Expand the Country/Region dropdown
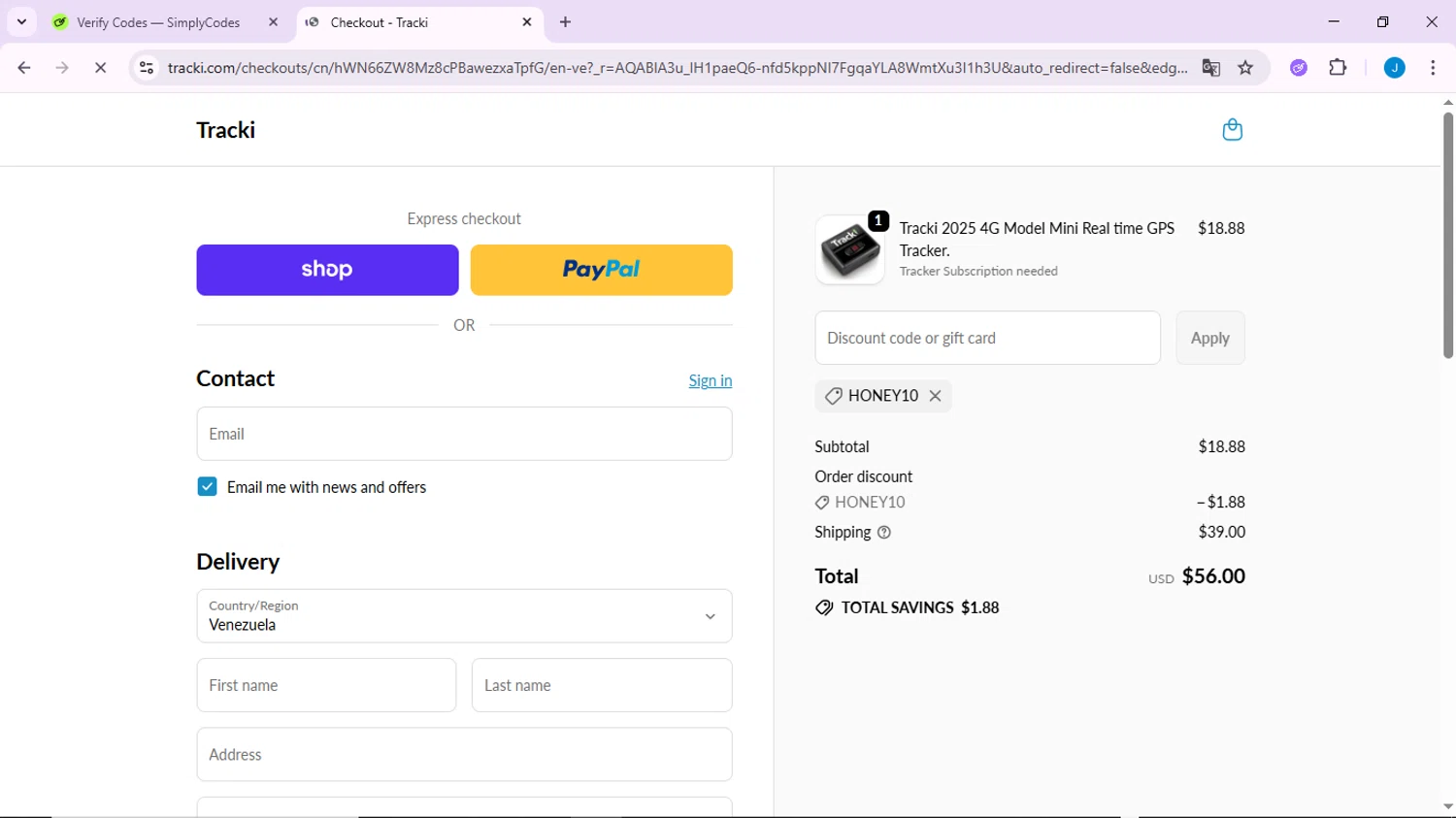1456x818 pixels. point(464,616)
